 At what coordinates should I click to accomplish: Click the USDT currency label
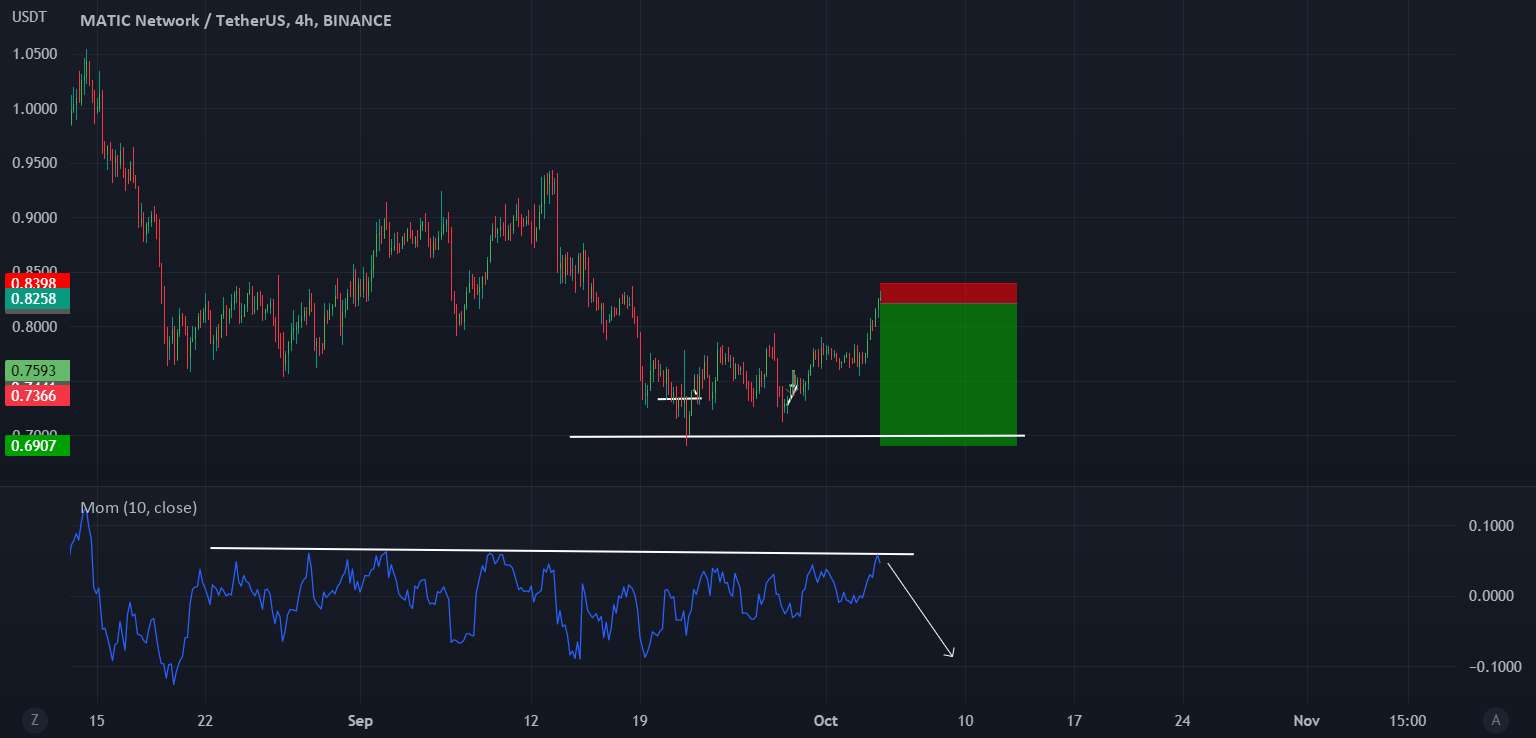[x=30, y=17]
